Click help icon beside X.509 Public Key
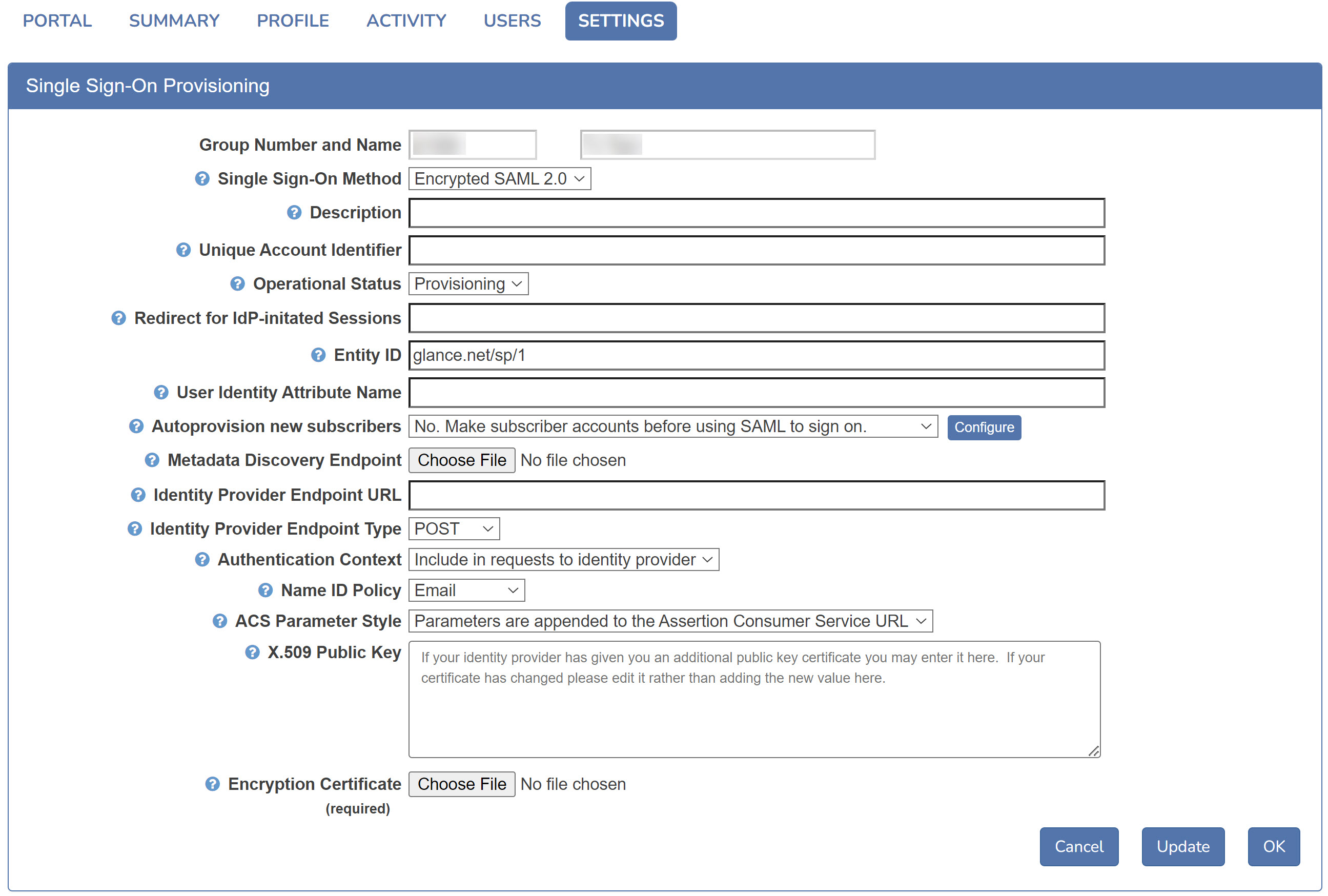The image size is (1328, 896). [252, 652]
